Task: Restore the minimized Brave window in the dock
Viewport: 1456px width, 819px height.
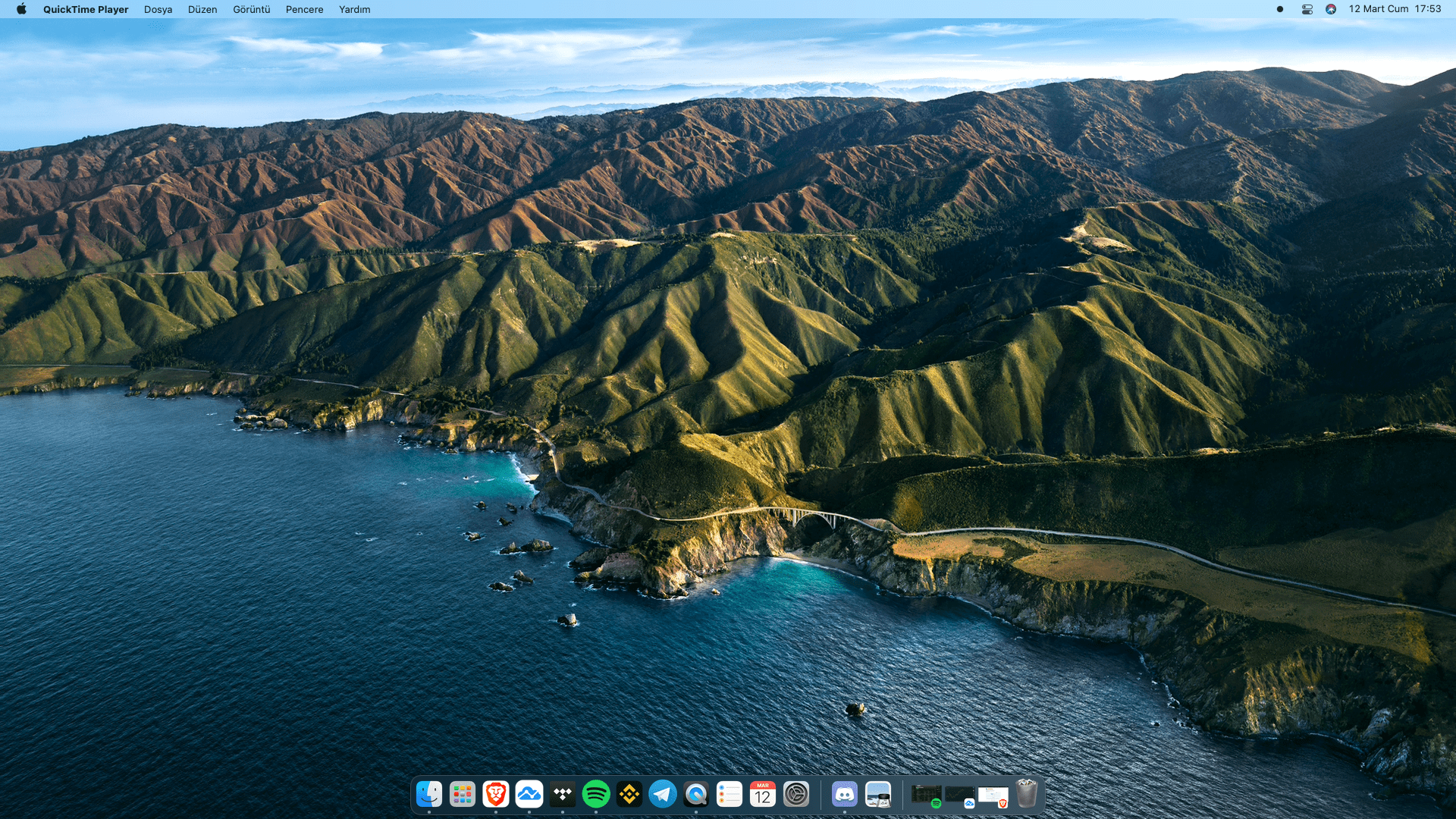Action: click(x=993, y=795)
